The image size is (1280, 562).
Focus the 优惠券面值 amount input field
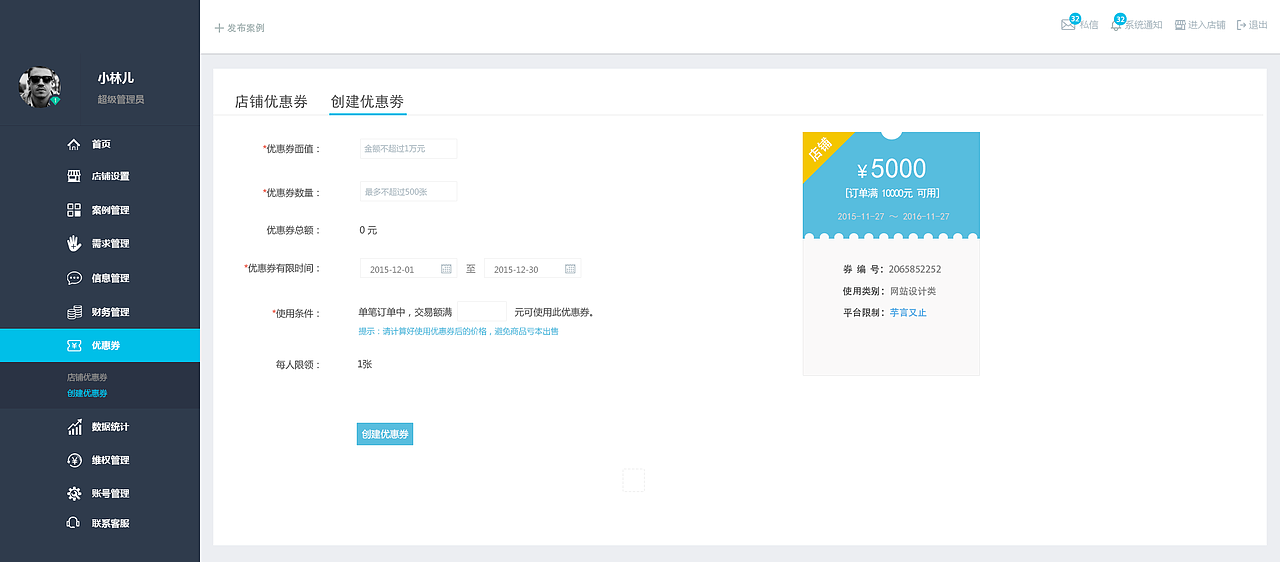(x=408, y=149)
